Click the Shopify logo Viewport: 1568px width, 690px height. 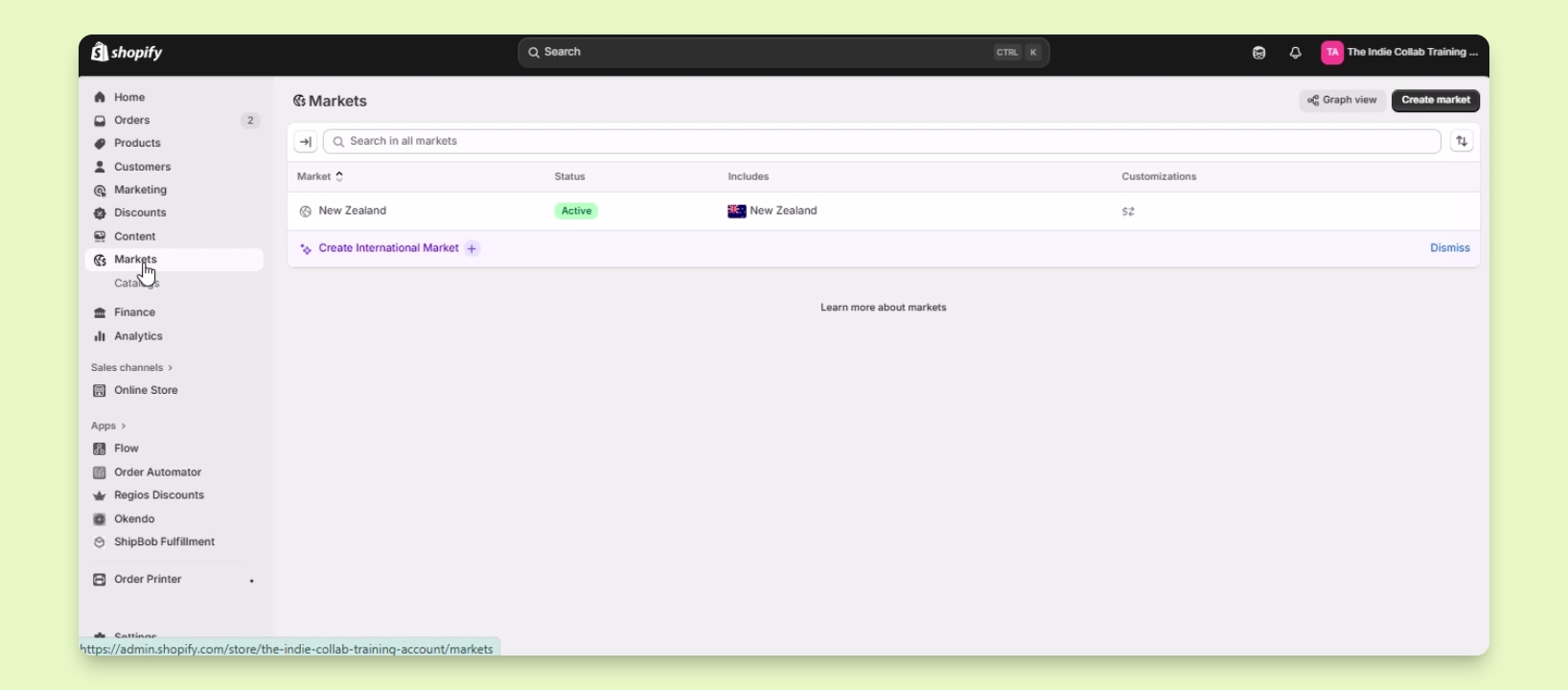pos(127,52)
